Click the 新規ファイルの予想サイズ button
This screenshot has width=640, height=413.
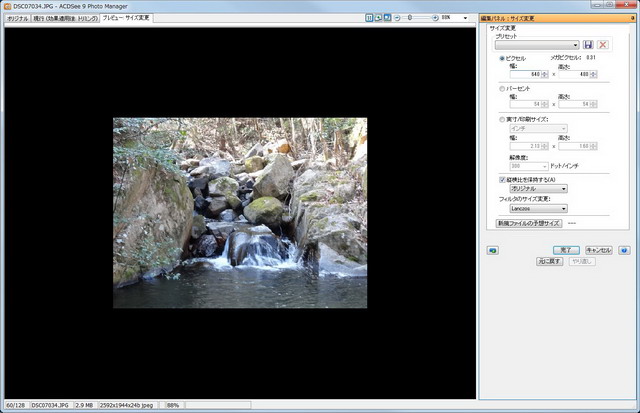coord(529,223)
